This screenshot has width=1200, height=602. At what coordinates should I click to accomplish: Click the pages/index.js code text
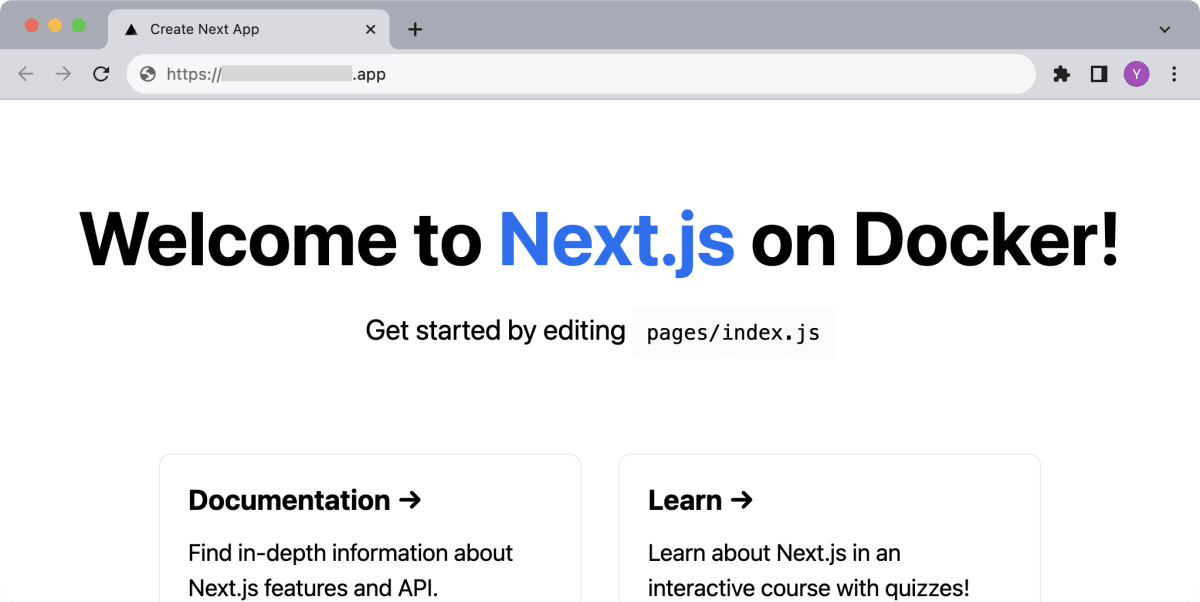[x=733, y=333]
